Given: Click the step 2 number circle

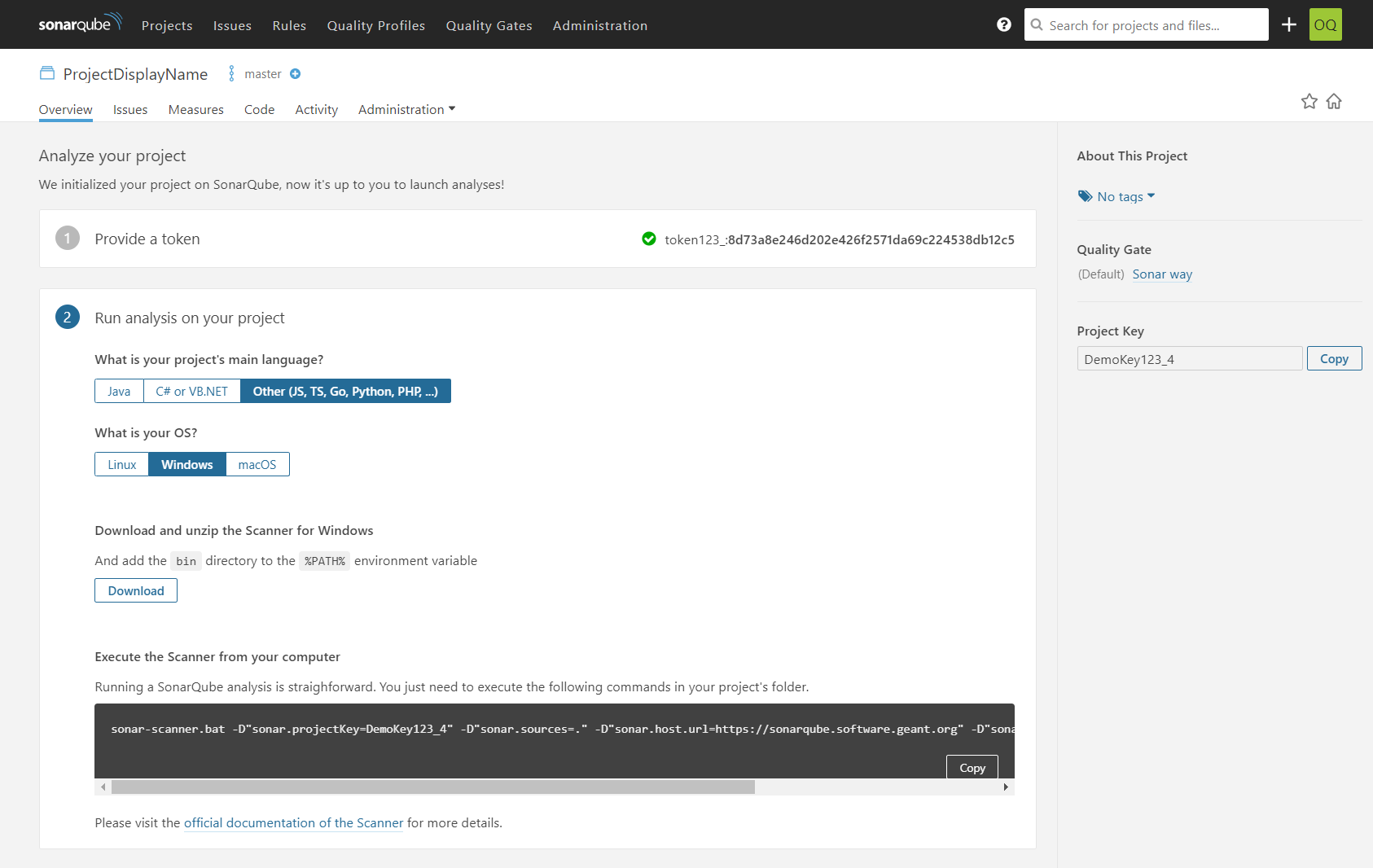Looking at the screenshot, I should pyautogui.click(x=68, y=317).
